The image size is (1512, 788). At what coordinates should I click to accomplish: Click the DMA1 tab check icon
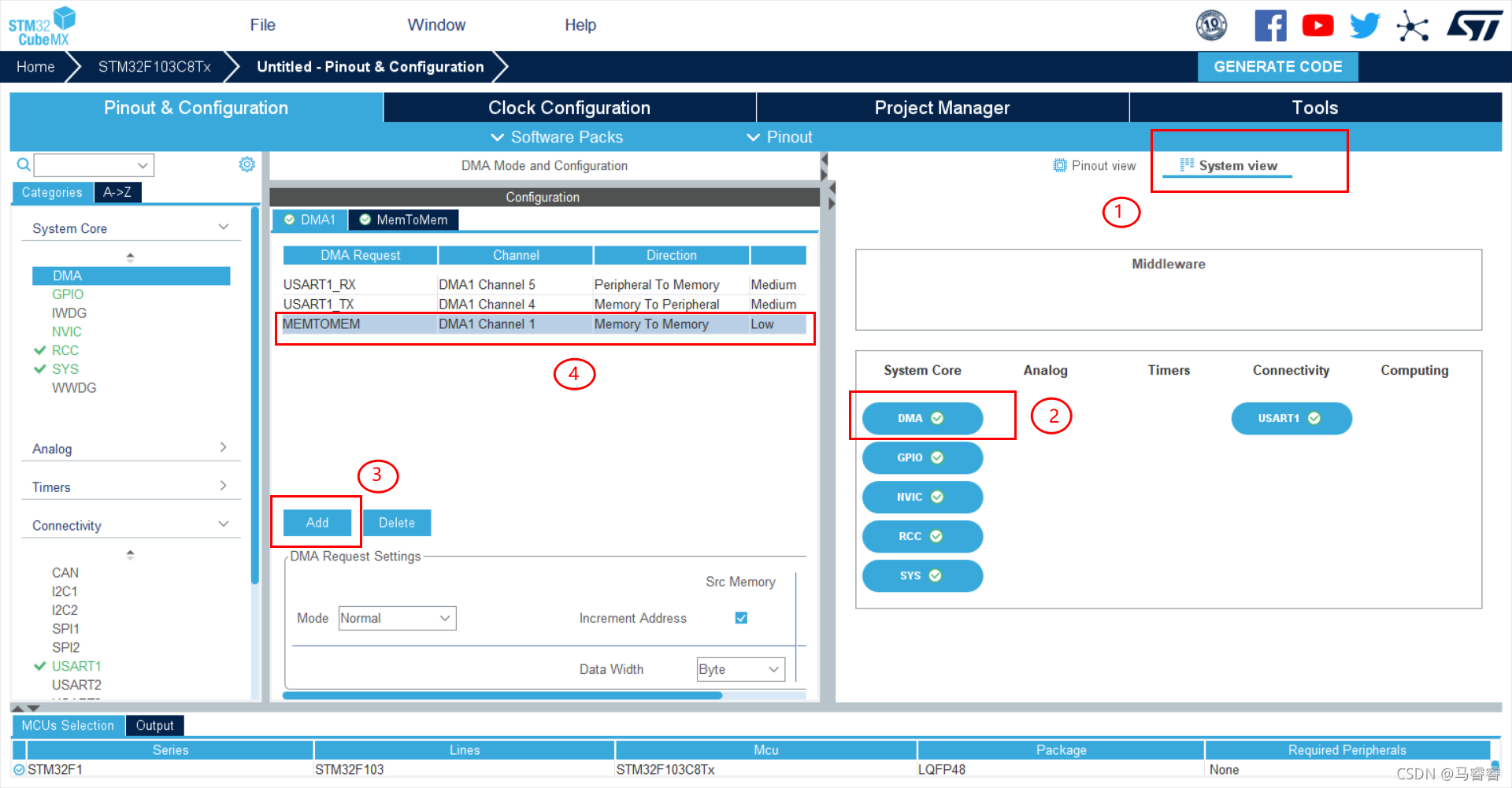pos(289,220)
